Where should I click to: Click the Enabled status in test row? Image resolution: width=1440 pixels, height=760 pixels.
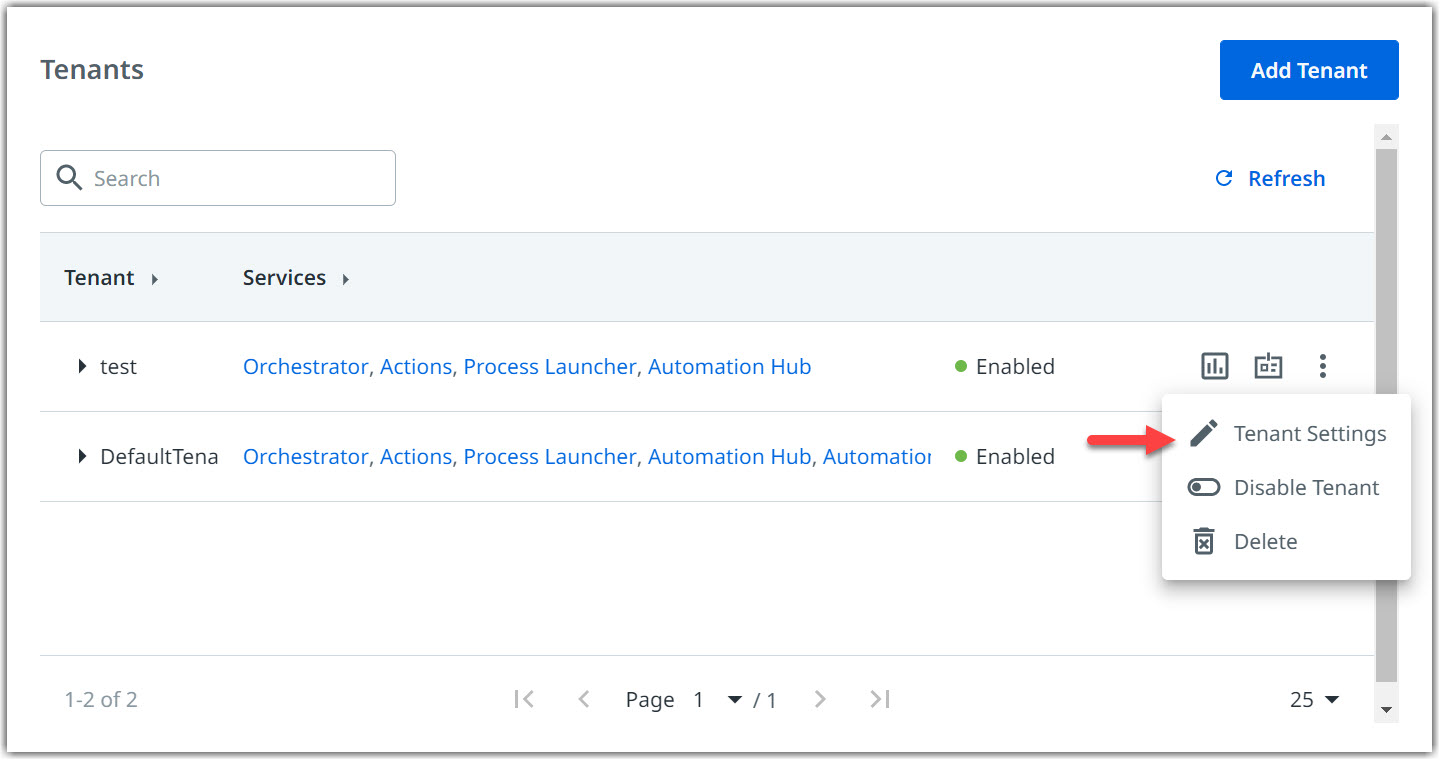coord(1005,366)
